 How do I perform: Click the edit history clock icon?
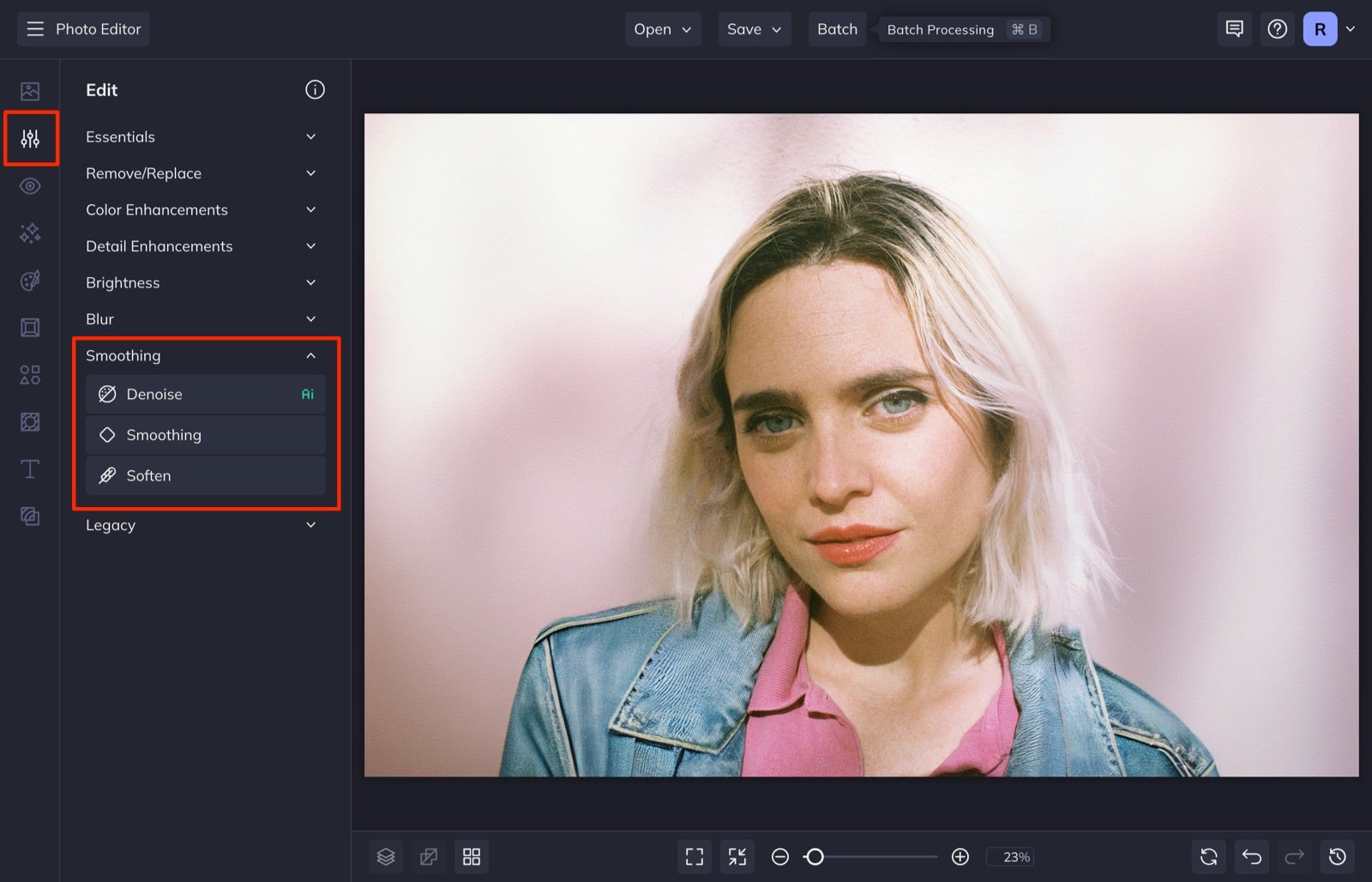pyautogui.click(x=1338, y=855)
